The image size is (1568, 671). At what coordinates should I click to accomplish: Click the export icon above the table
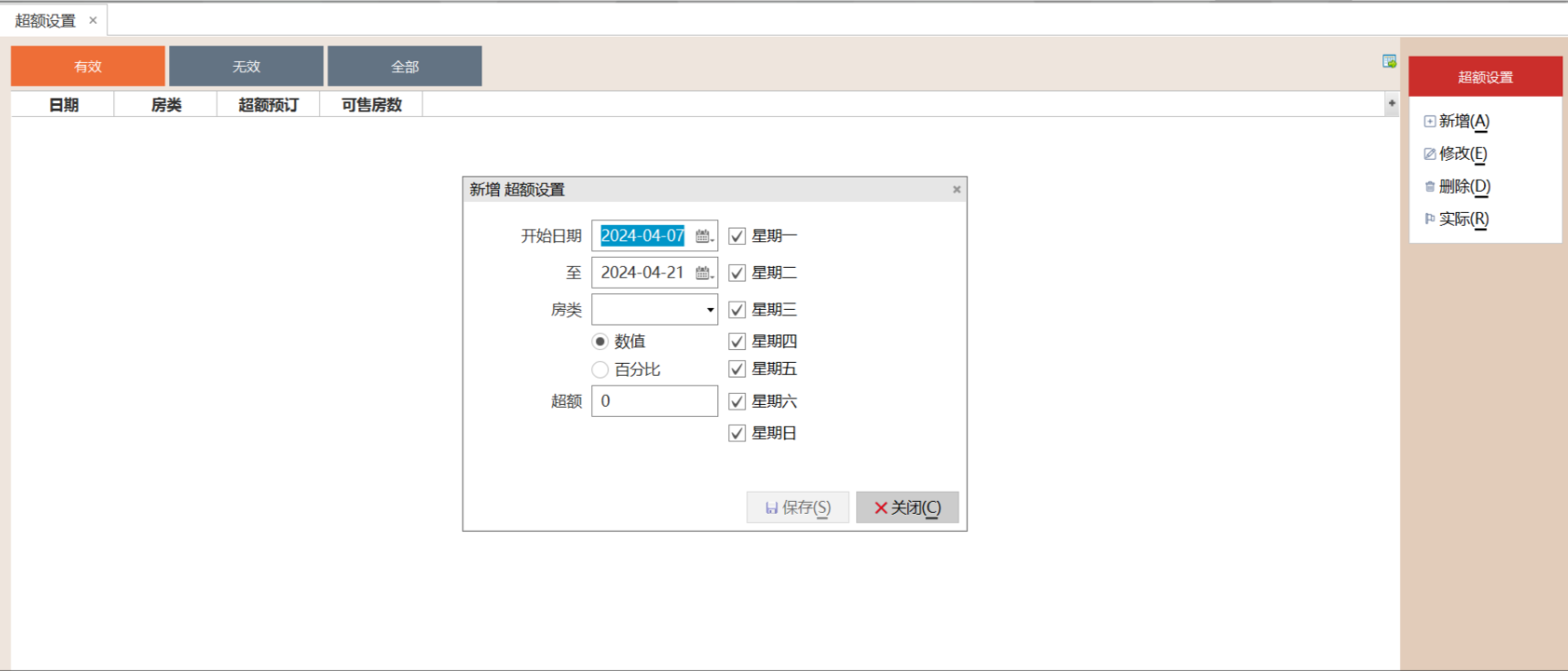point(1389,61)
